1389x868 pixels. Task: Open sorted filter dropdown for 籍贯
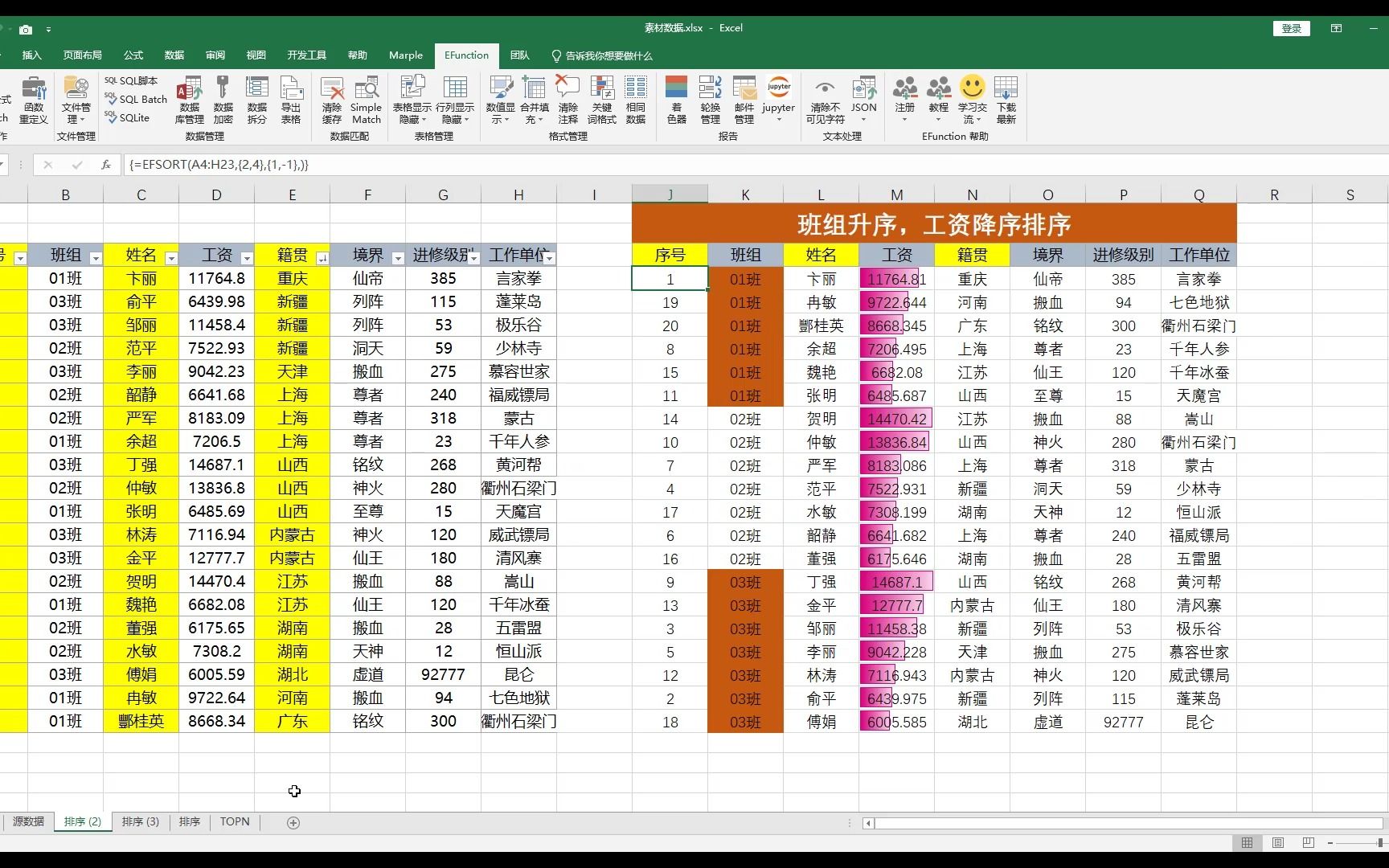[322, 258]
